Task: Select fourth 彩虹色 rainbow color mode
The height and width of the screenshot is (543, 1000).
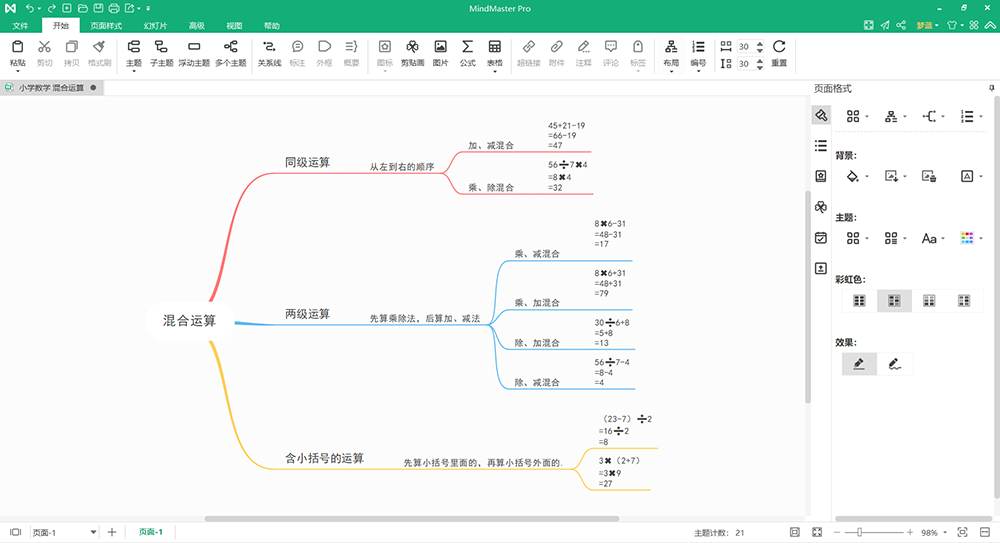Action: [x=964, y=301]
